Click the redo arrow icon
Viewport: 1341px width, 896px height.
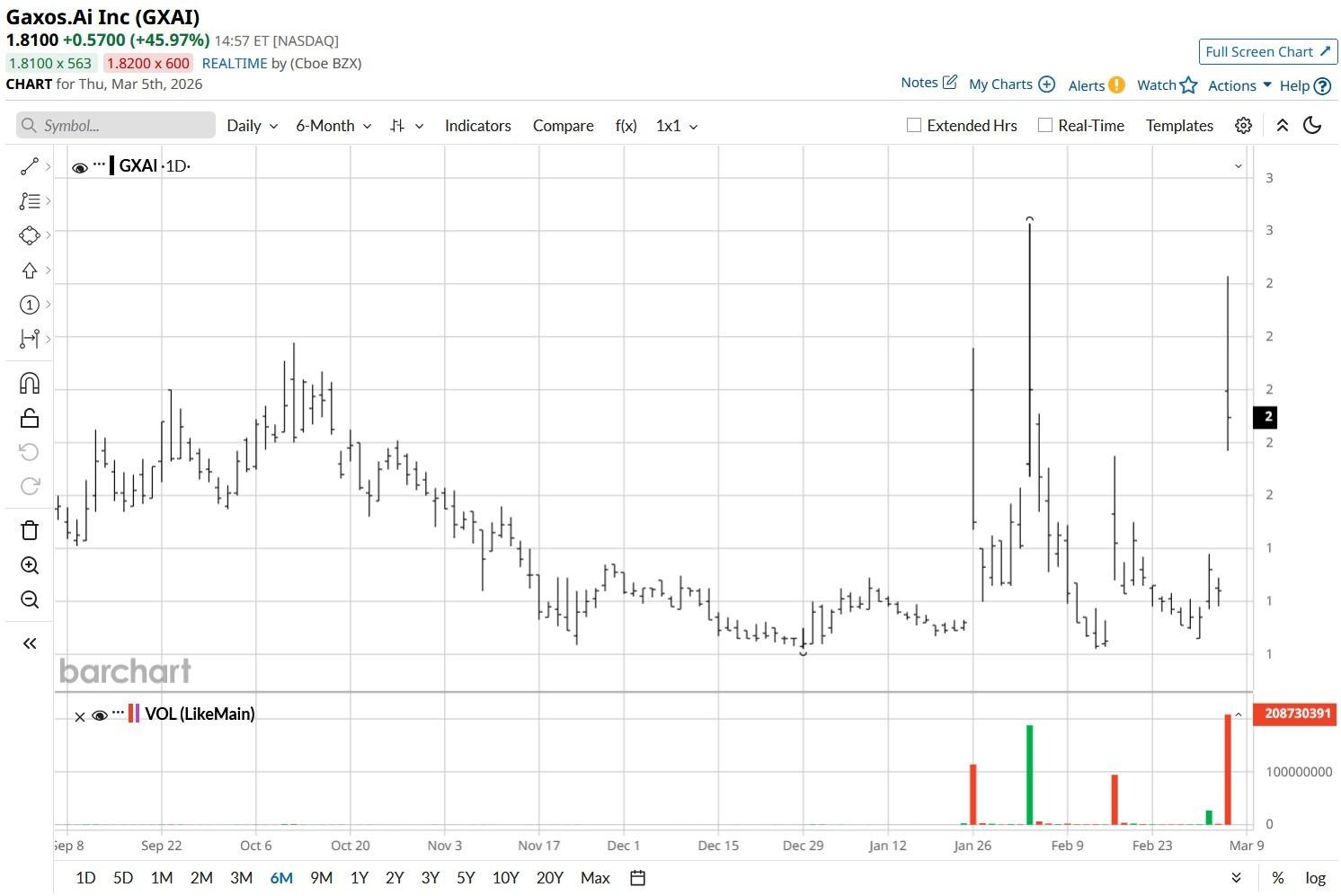pyautogui.click(x=29, y=486)
